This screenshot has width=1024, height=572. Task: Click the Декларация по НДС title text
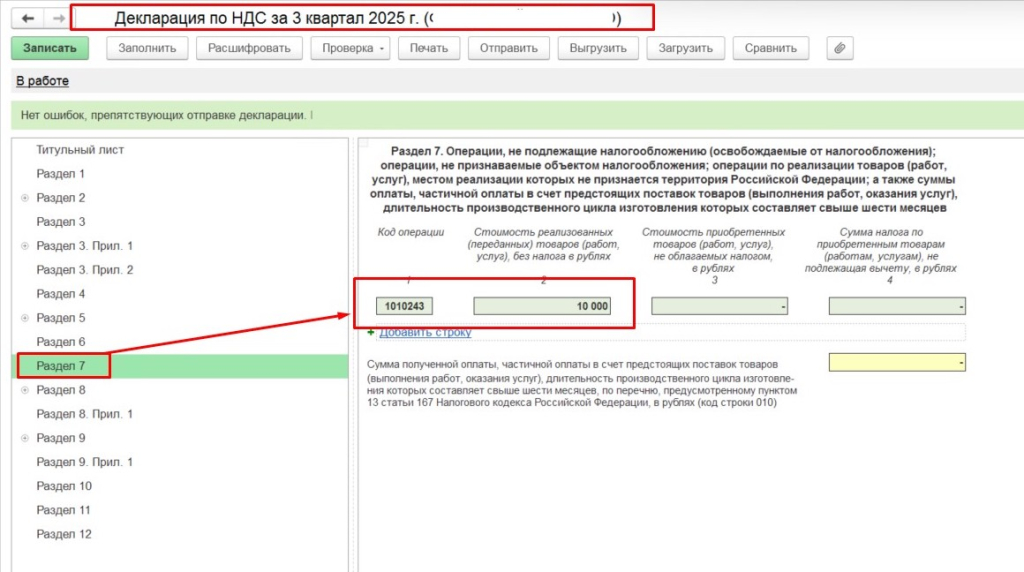(266, 18)
